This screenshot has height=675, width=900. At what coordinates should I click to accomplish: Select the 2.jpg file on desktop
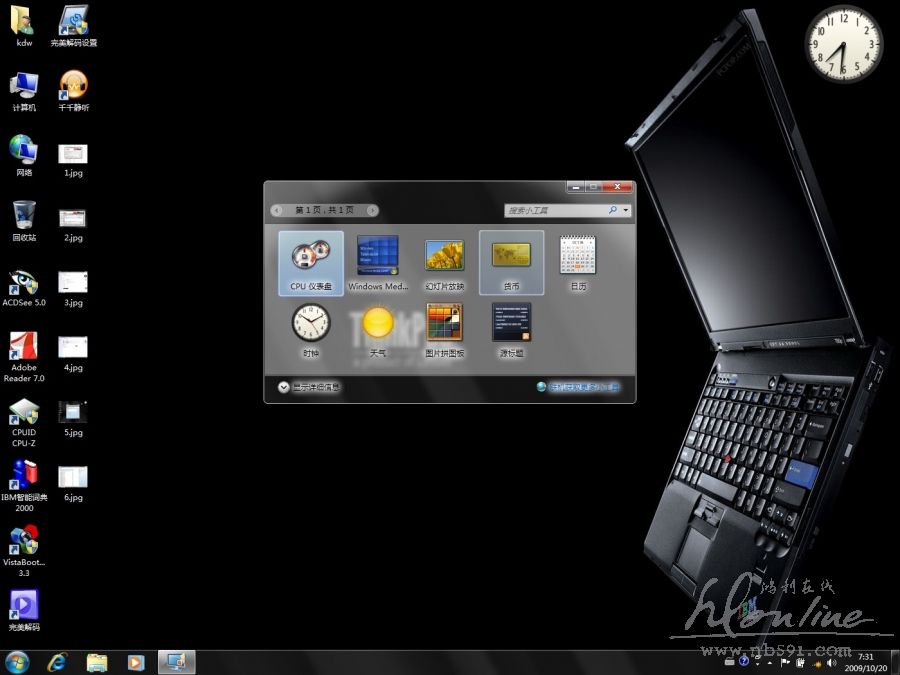coord(73,226)
